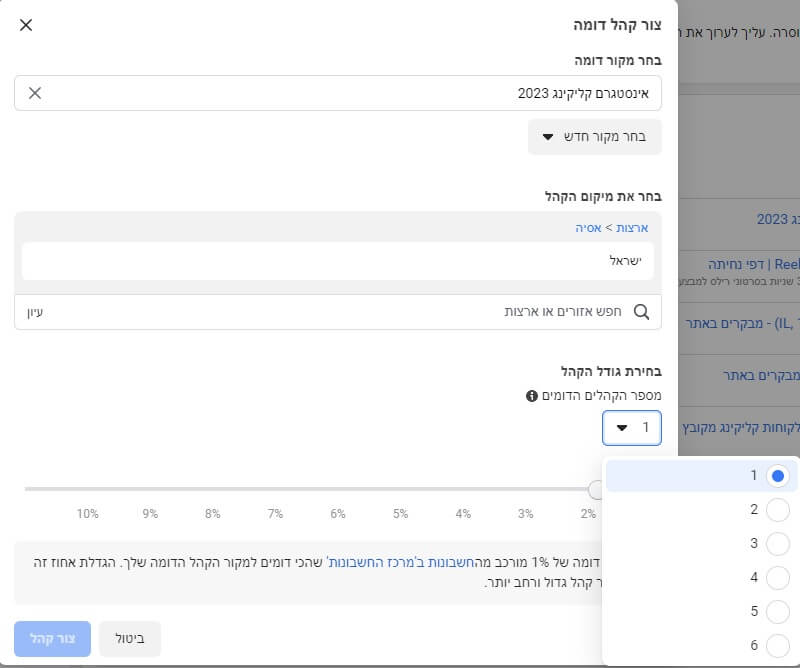This screenshot has height=668, width=800.
Task: Remove the אינסטגרם קליקינג 2023 source with X
Action: point(34,93)
